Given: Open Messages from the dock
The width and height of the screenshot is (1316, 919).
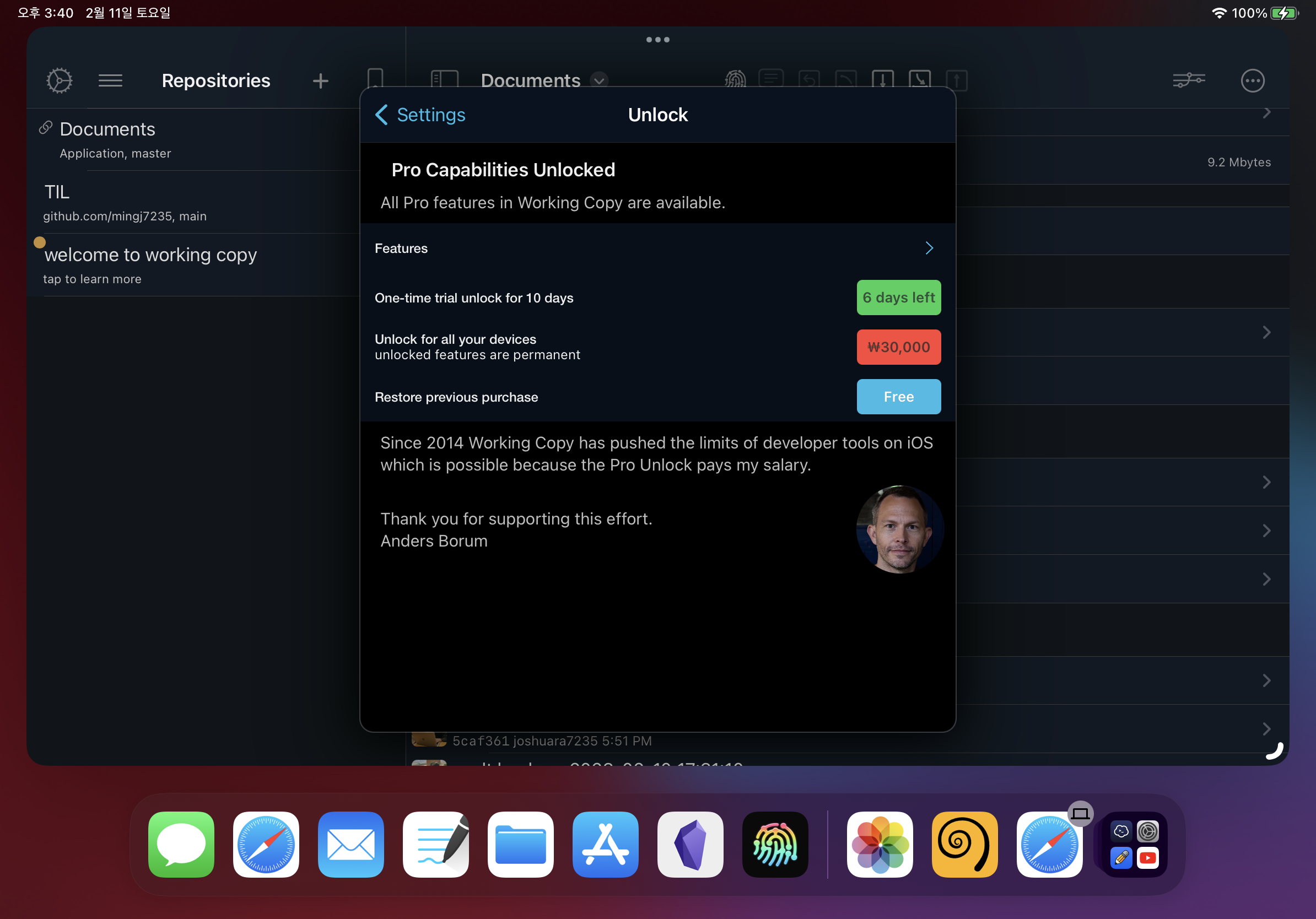Looking at the screenshot, I should pyautogui.click(x=181, y=844).
